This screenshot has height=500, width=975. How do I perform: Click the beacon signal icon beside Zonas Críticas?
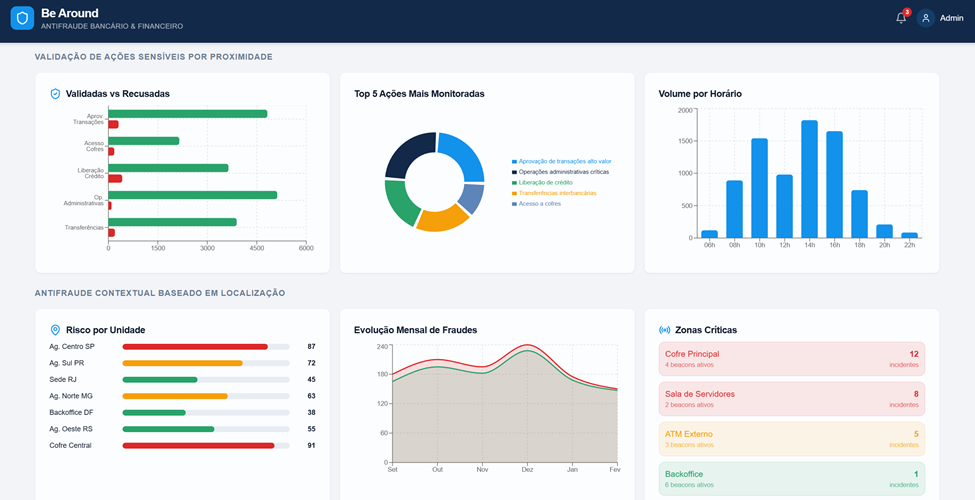click(664, 330)
